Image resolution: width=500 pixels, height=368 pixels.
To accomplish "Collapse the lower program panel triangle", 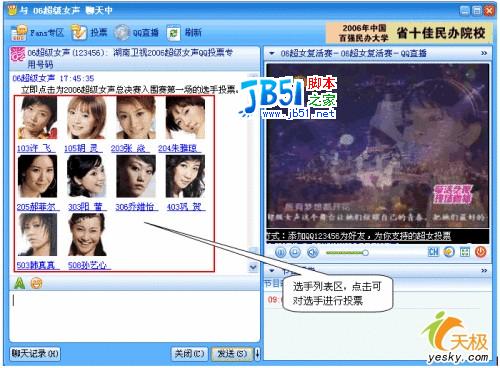I will (x=272, y=270).
